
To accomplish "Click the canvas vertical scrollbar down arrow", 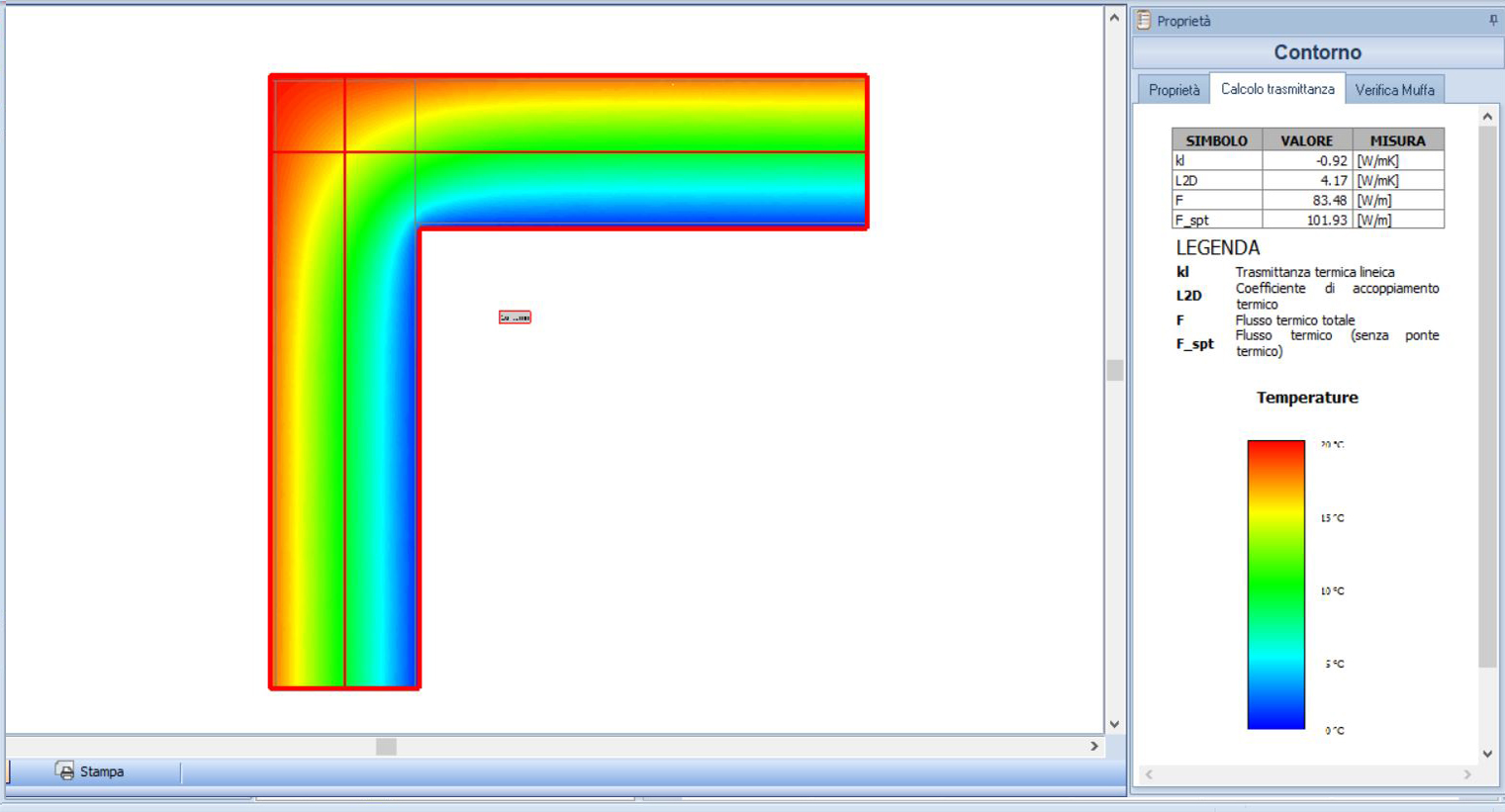I will click(1114, 724).
